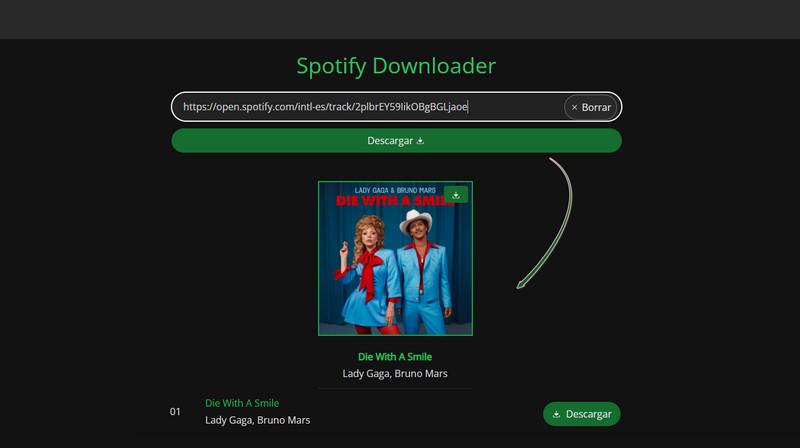Click the wide green Descargar button
800x448 pixels.
tap(396, 140)
